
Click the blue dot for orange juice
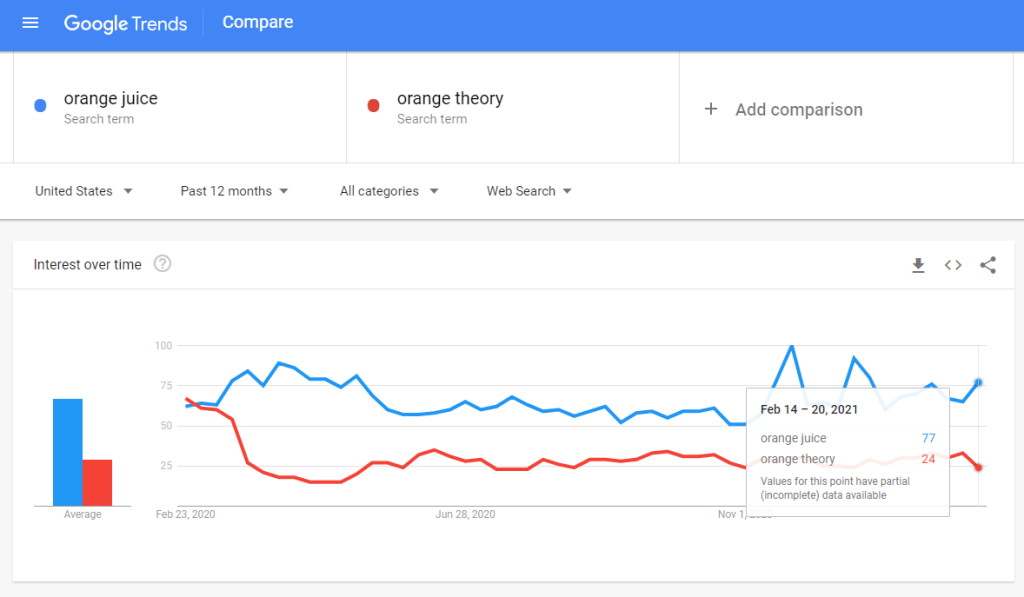click(x=40, y=106)
